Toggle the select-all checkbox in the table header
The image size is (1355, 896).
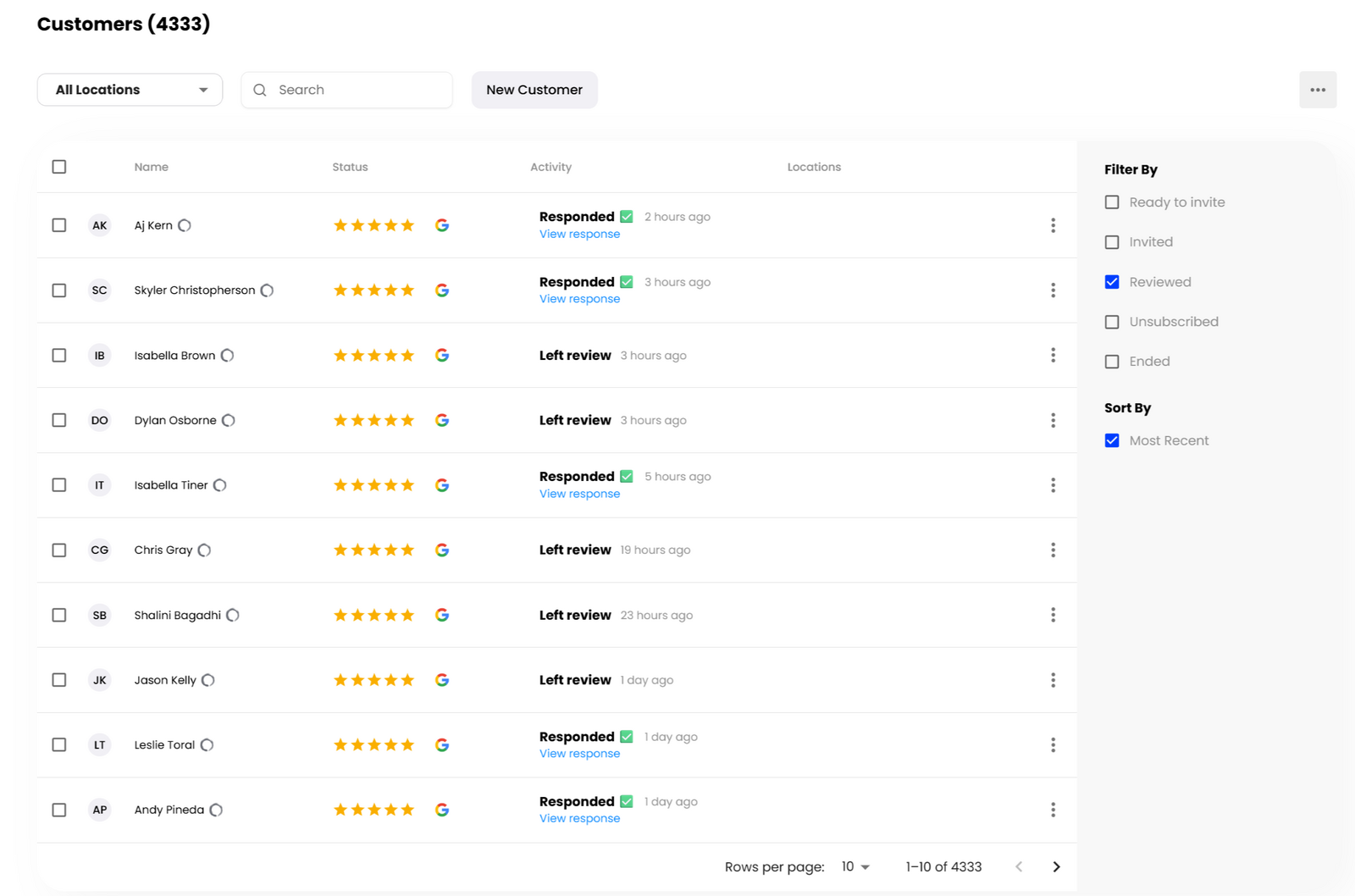(x=59, y=167)
